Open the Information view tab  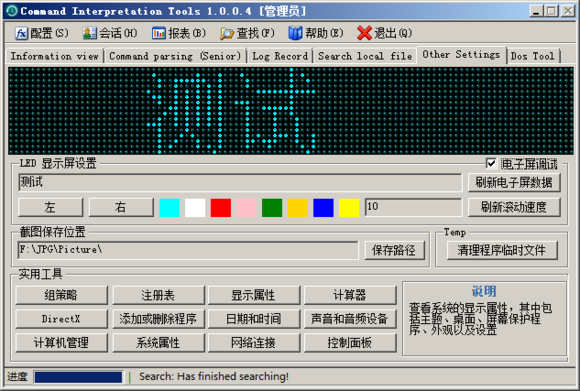55,56
